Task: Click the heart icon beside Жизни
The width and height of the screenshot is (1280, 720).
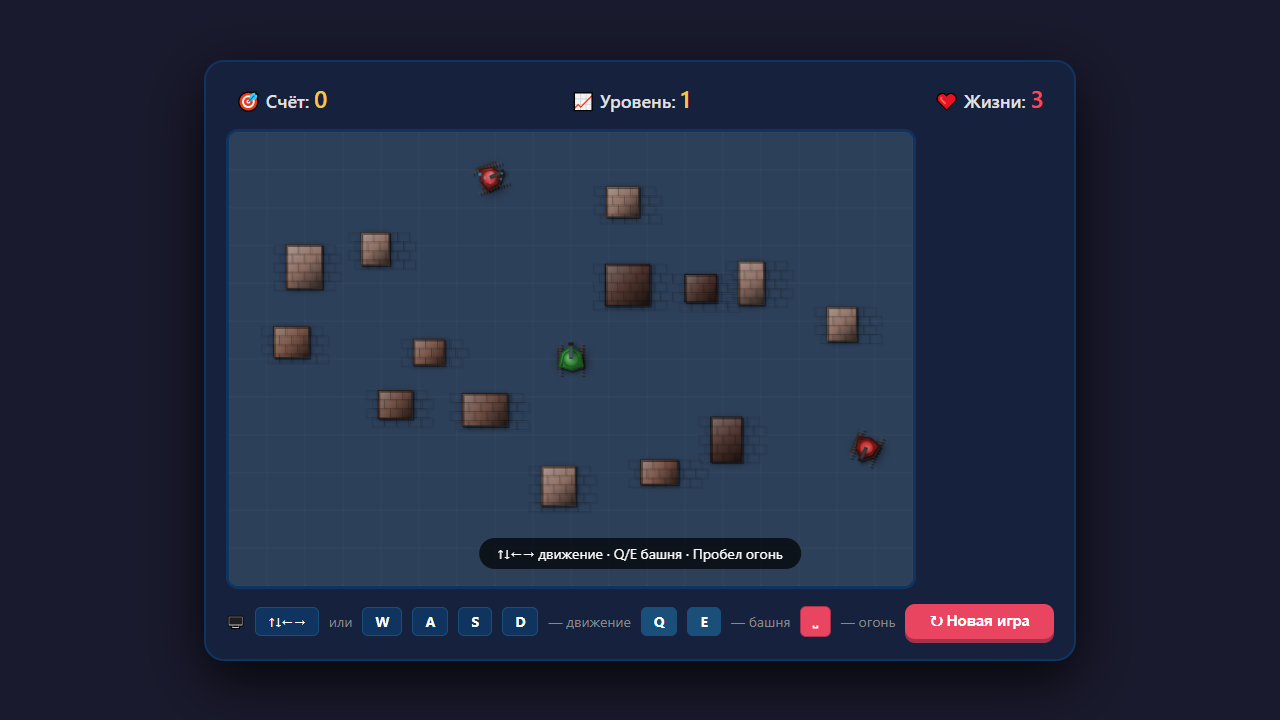Action: tap(946, 101)
